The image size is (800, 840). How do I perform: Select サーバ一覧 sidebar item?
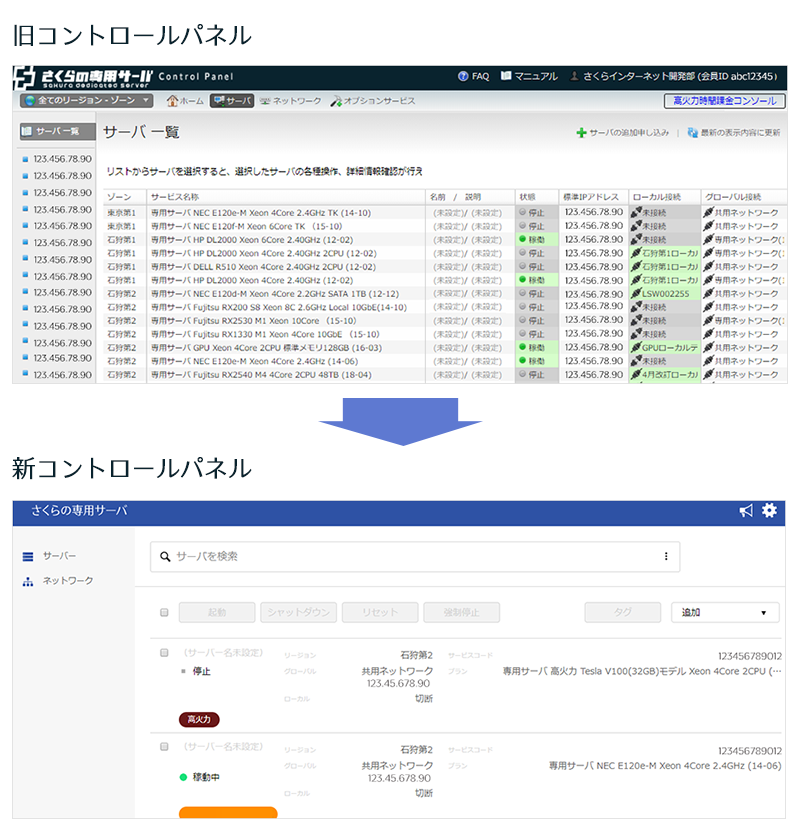[x=58, y=131]
